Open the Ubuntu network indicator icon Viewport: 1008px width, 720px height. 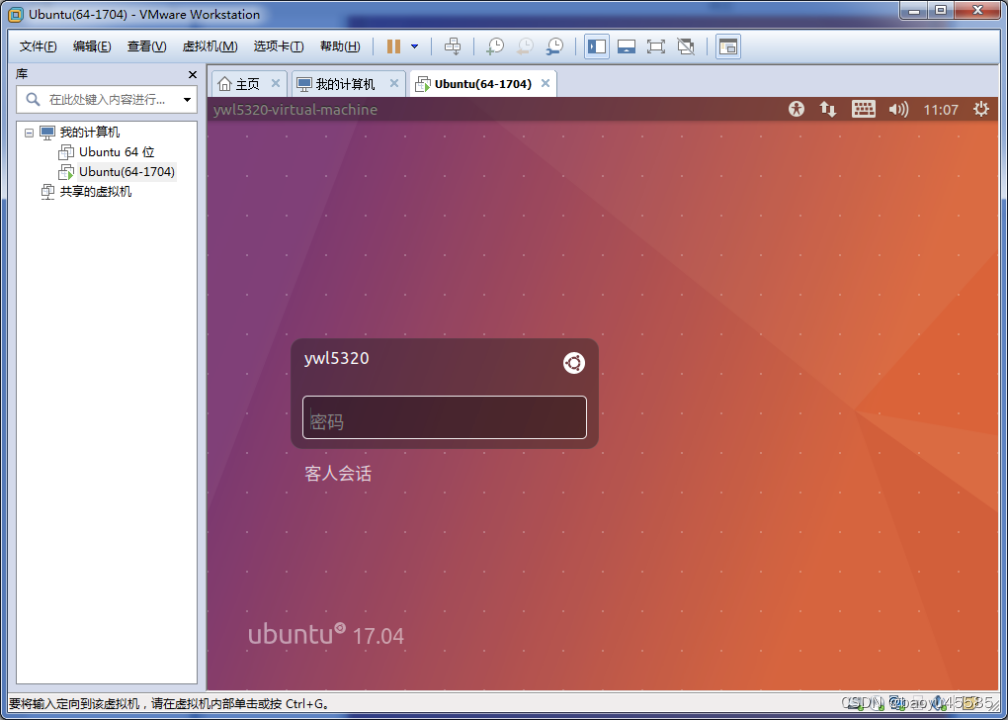click(x=827, y=109)
